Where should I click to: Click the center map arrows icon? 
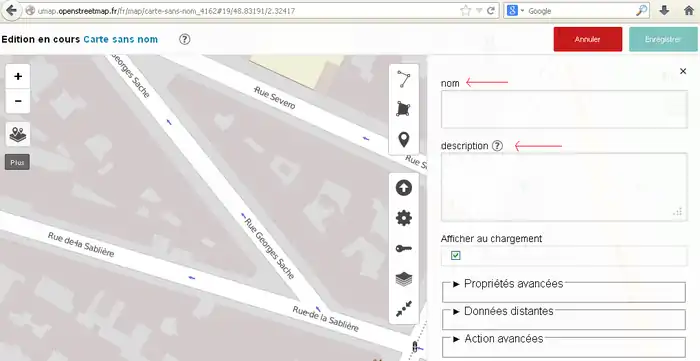point(404,309)
